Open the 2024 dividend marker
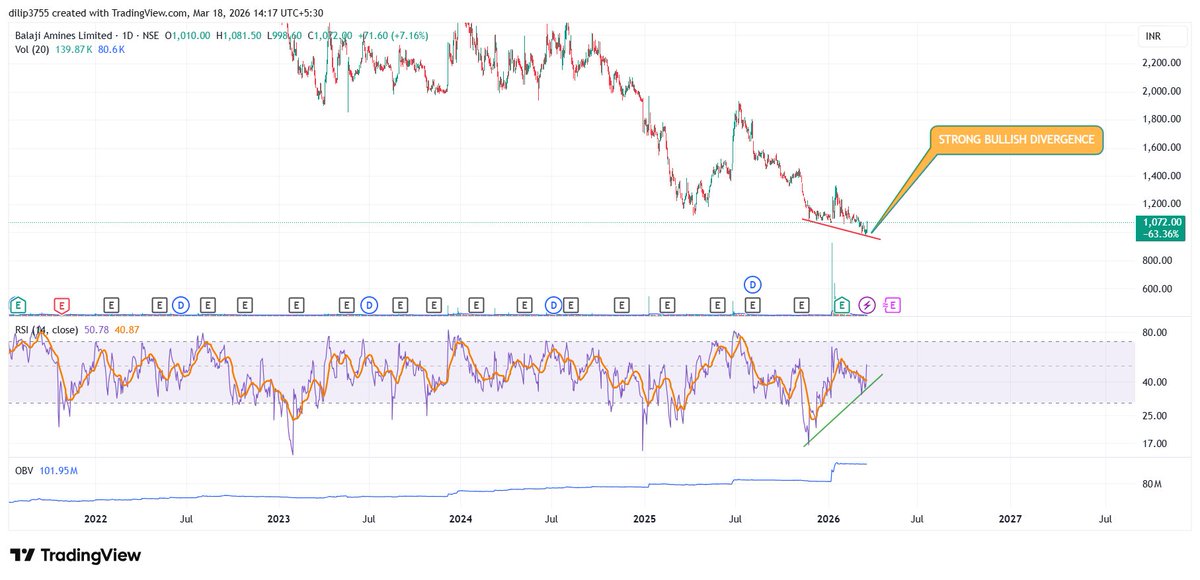1200x580 pixels. [553, 304]
